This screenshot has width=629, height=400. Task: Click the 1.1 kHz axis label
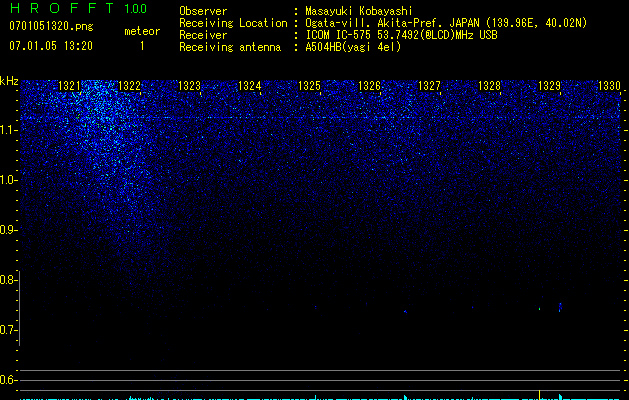click(x=8, y=130)
